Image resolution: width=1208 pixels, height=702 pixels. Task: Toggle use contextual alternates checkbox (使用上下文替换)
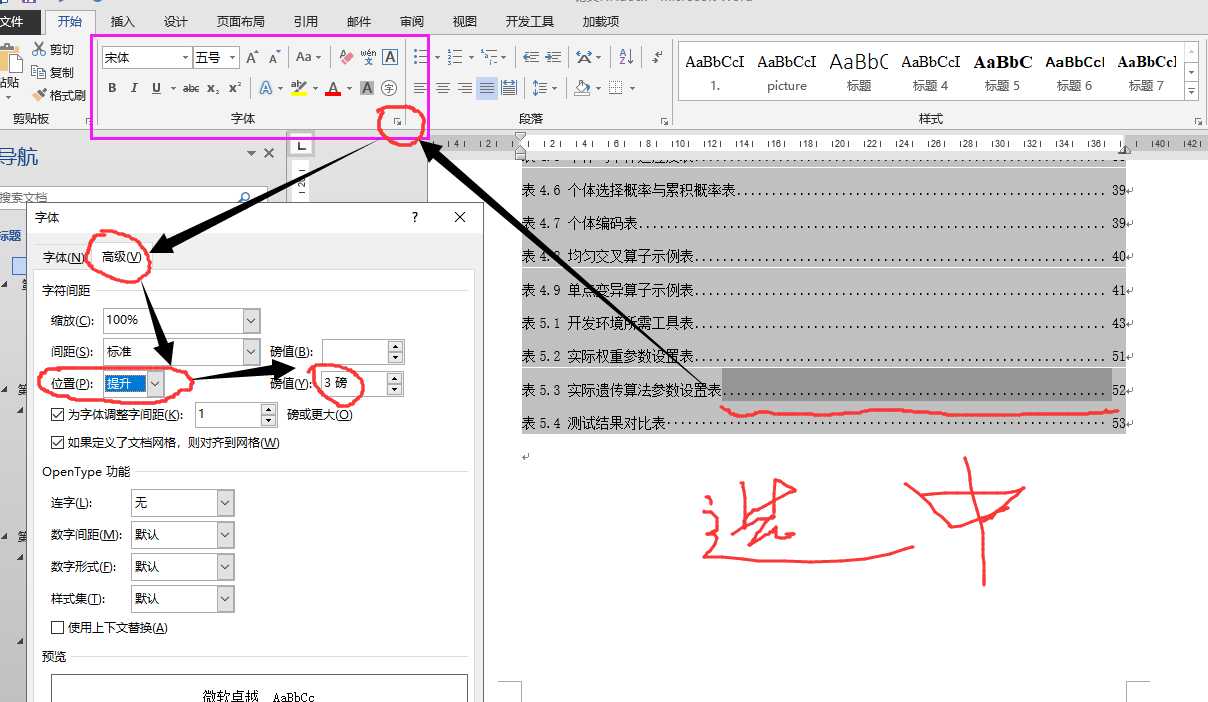[x=58, y=628]
